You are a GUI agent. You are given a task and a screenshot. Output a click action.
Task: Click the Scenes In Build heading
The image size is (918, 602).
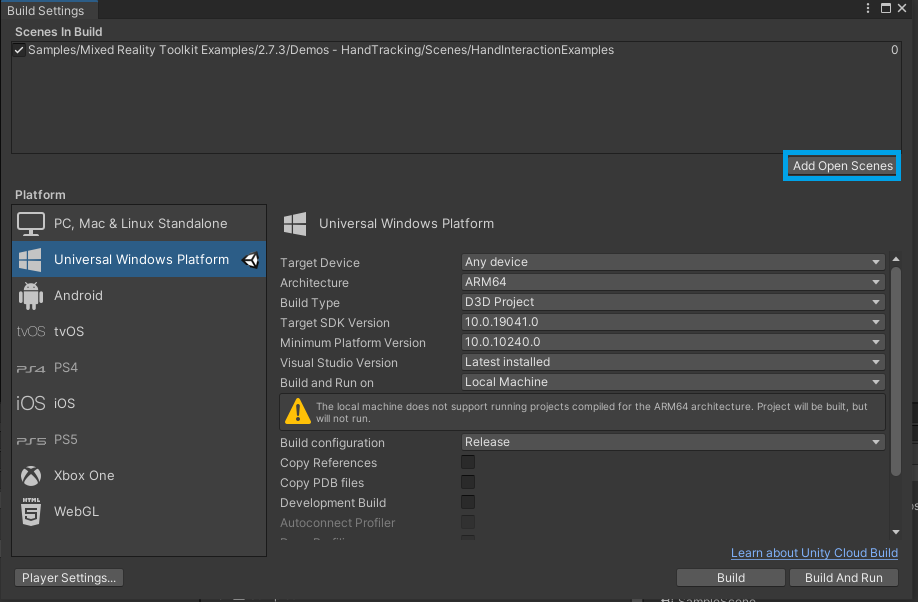(x=59, y=32)
